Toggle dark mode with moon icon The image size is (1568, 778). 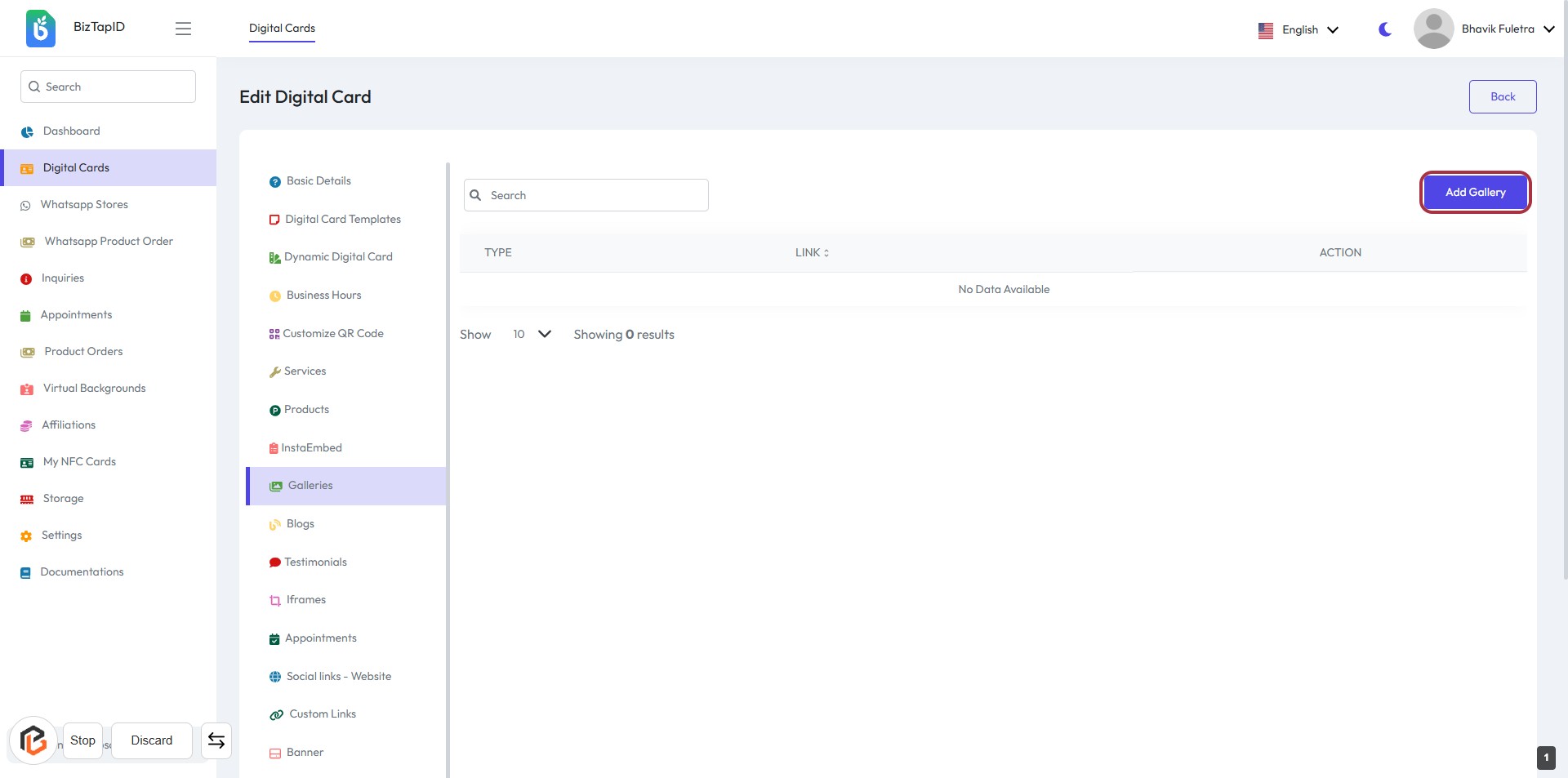pyautogui.click(x=1384, y=29)
